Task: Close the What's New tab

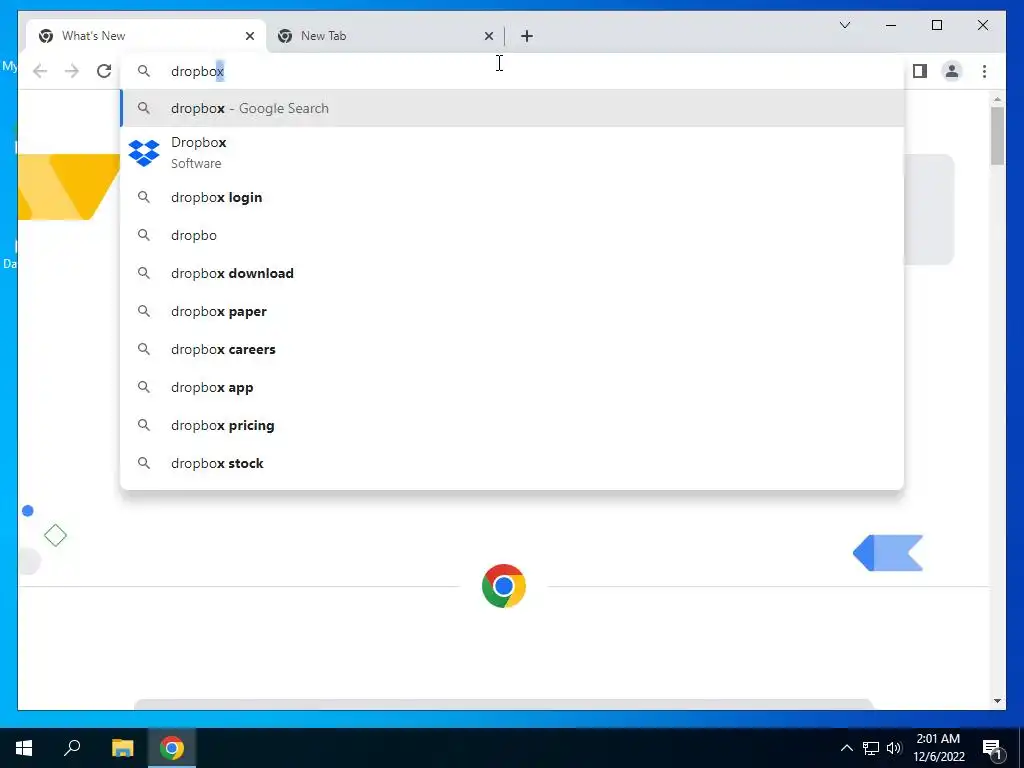Action: (249, 36)
